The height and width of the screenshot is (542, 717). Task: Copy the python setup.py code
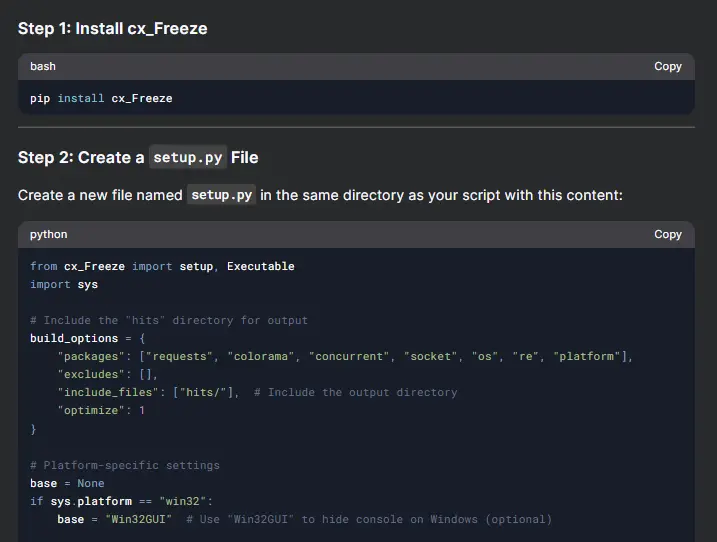pyautogui.click(x=668, y=234)
